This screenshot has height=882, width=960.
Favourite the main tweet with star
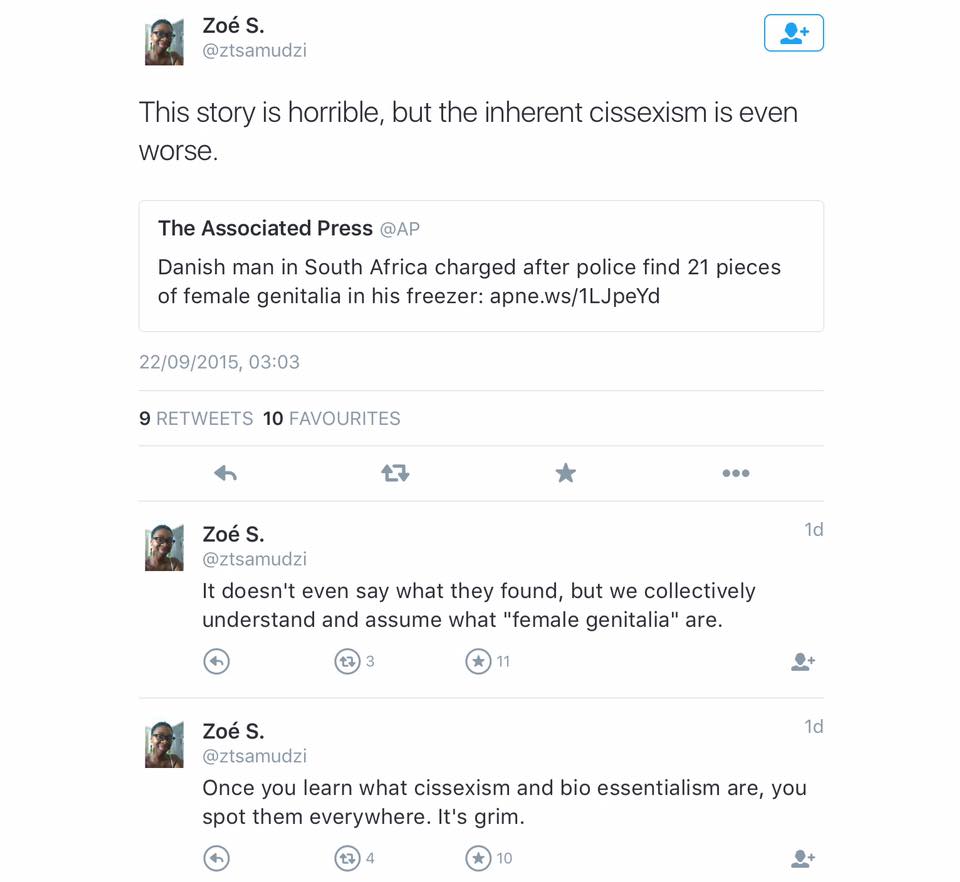565,473
